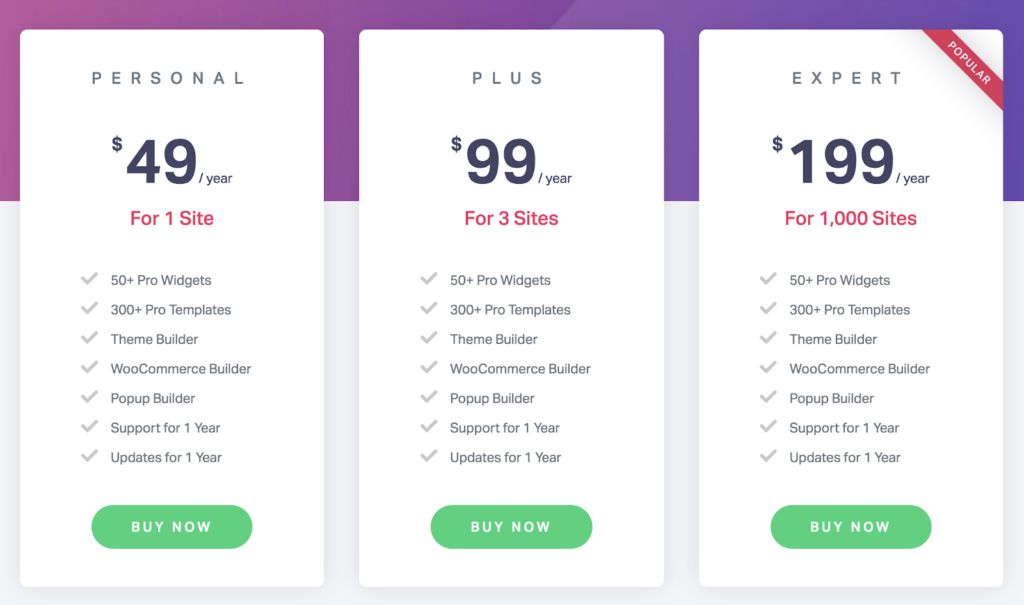Select the checkmark beside Plus's Popup Builder feature
The image size is (1024, 605).
coord(429,398)
